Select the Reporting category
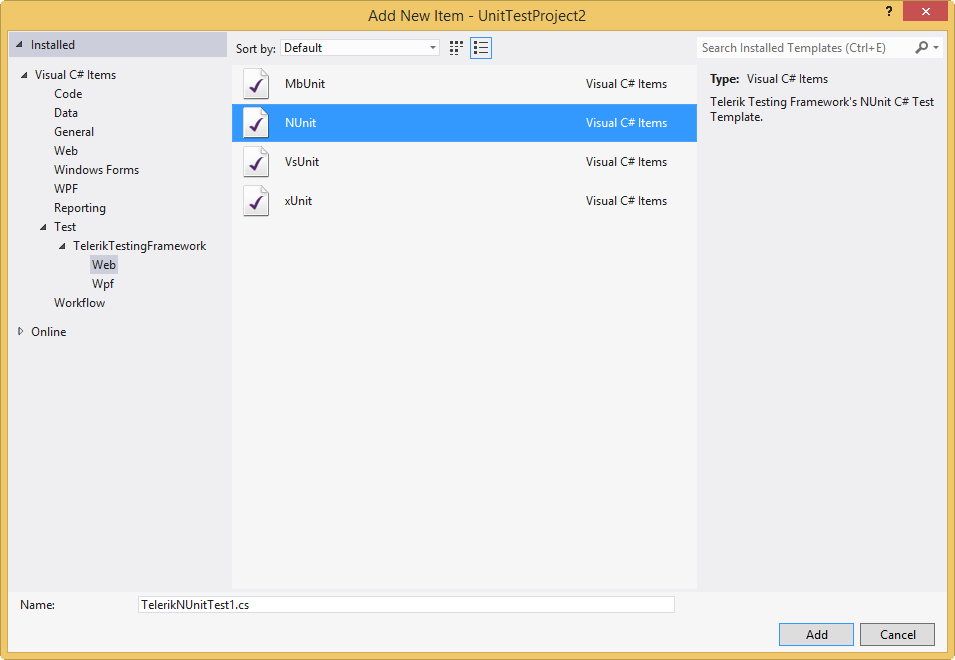The height and width of the screenshot is (660, 955). tap(80, 208)
